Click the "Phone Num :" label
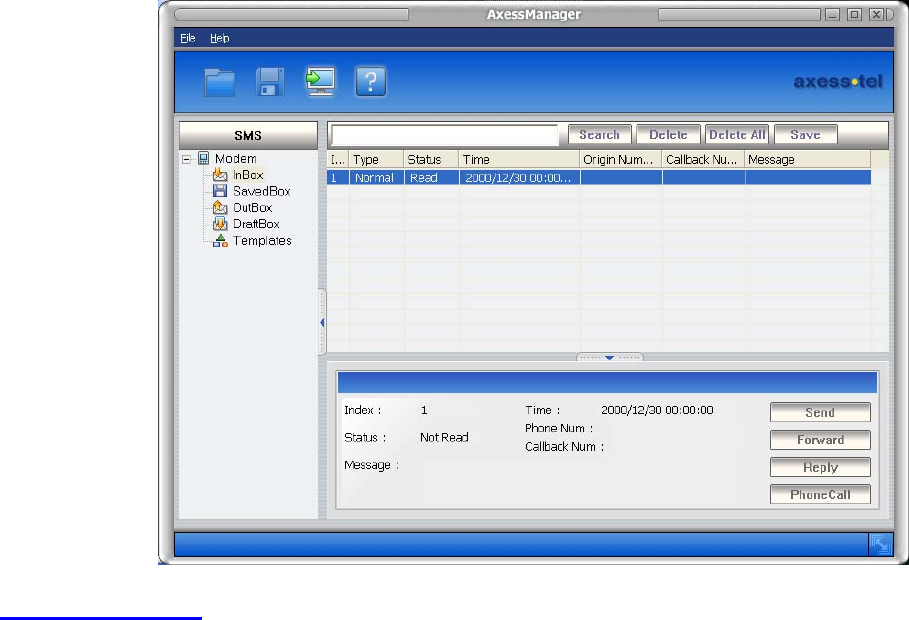This screenshot has height=620, width=909. point(559,428)
